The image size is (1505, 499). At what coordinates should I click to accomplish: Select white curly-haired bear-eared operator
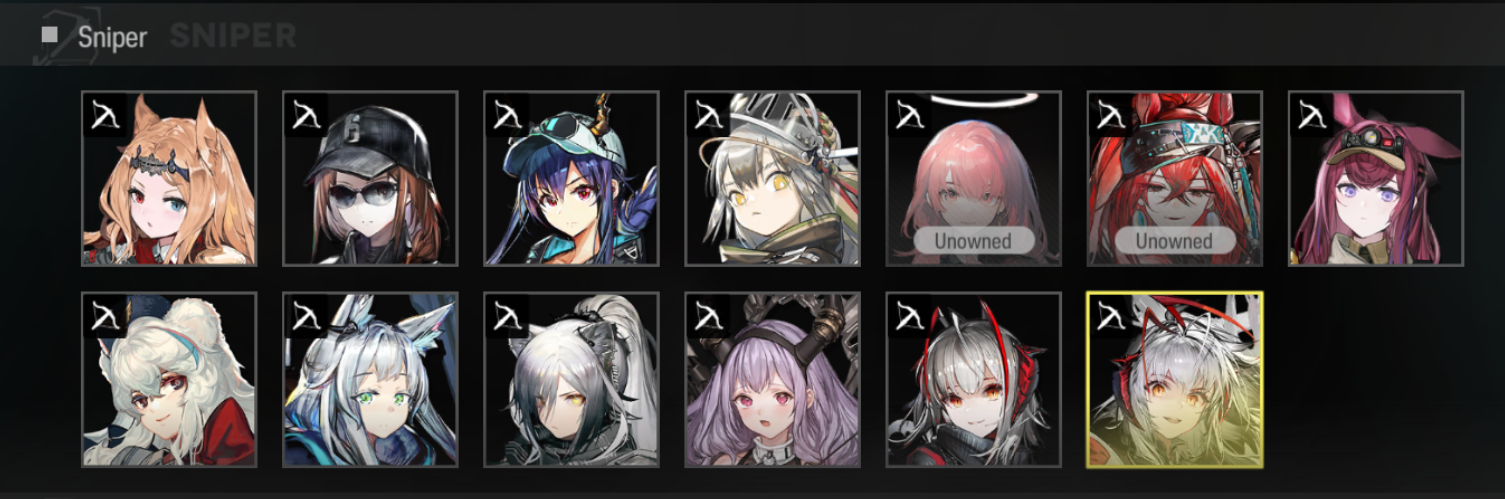click(169, 379)
